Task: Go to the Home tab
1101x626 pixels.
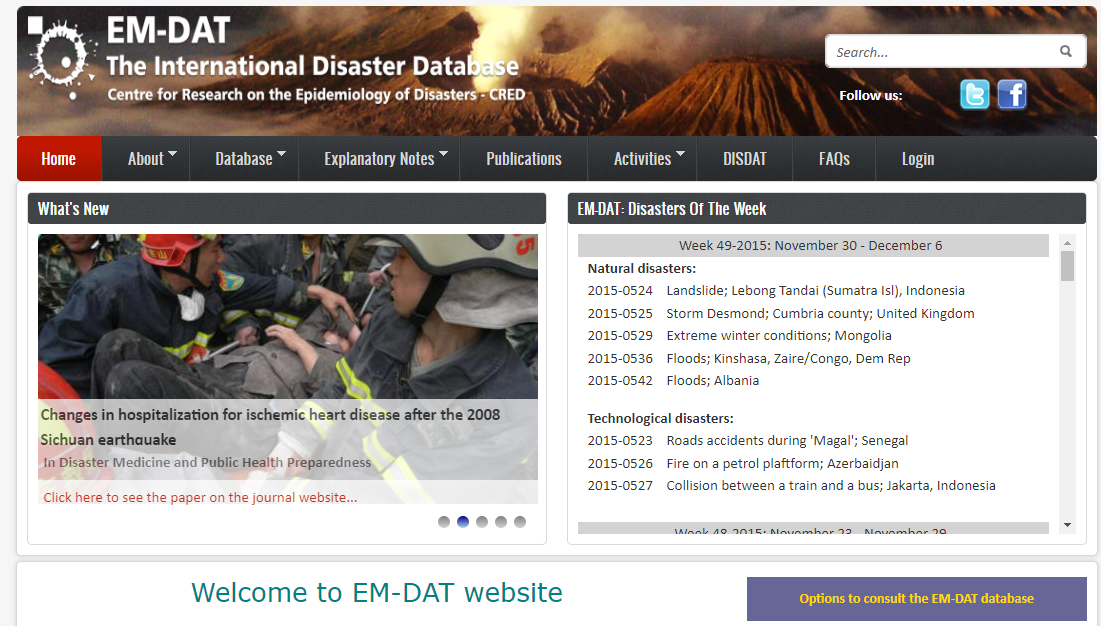Action: click(x=59, y=159)
